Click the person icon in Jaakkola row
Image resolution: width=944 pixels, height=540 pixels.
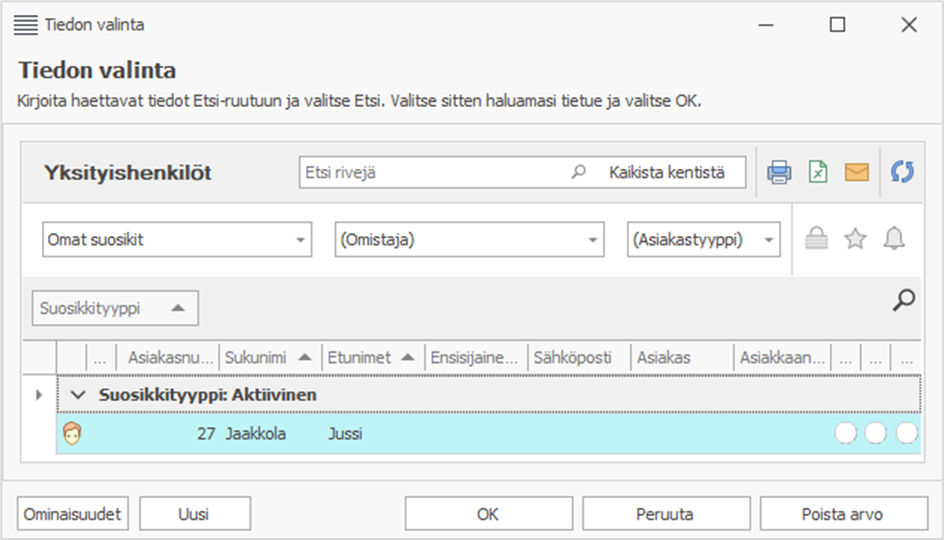tap(72, 434)
